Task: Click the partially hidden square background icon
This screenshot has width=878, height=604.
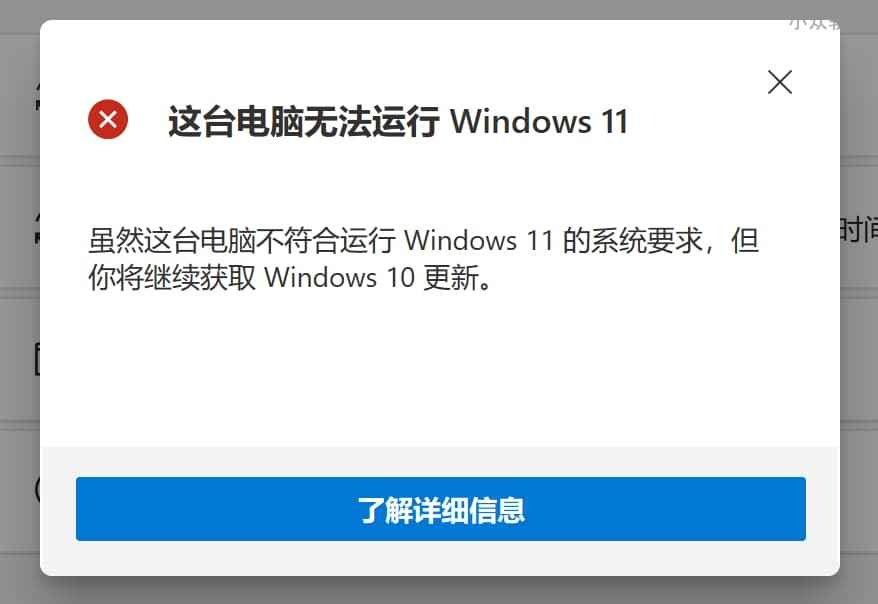Action: click(38, 359)
